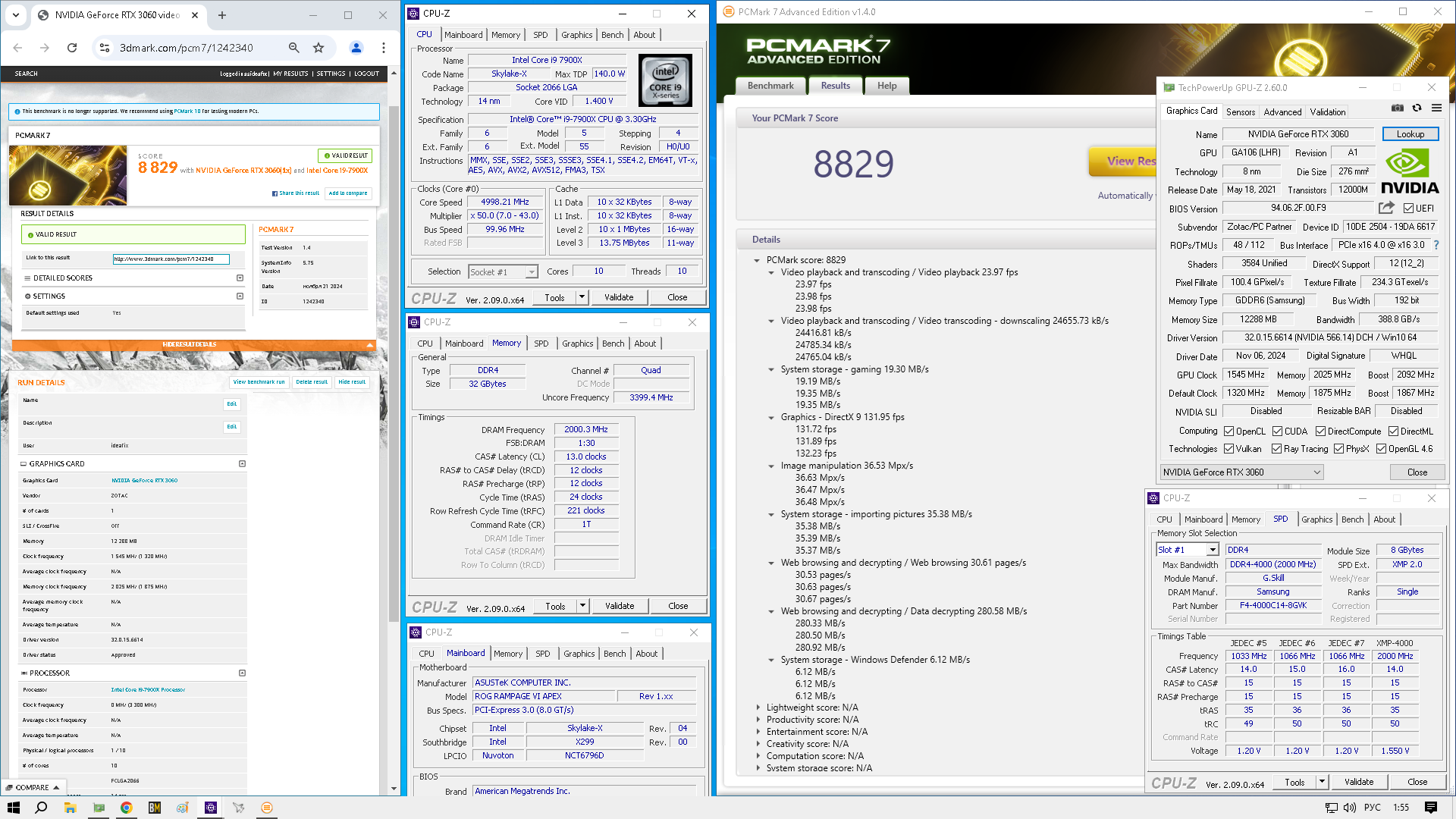The width and height of the screenshot is (1456, 819).
Task: Open the Chrome taskbar icon
Action: [127, 808]
